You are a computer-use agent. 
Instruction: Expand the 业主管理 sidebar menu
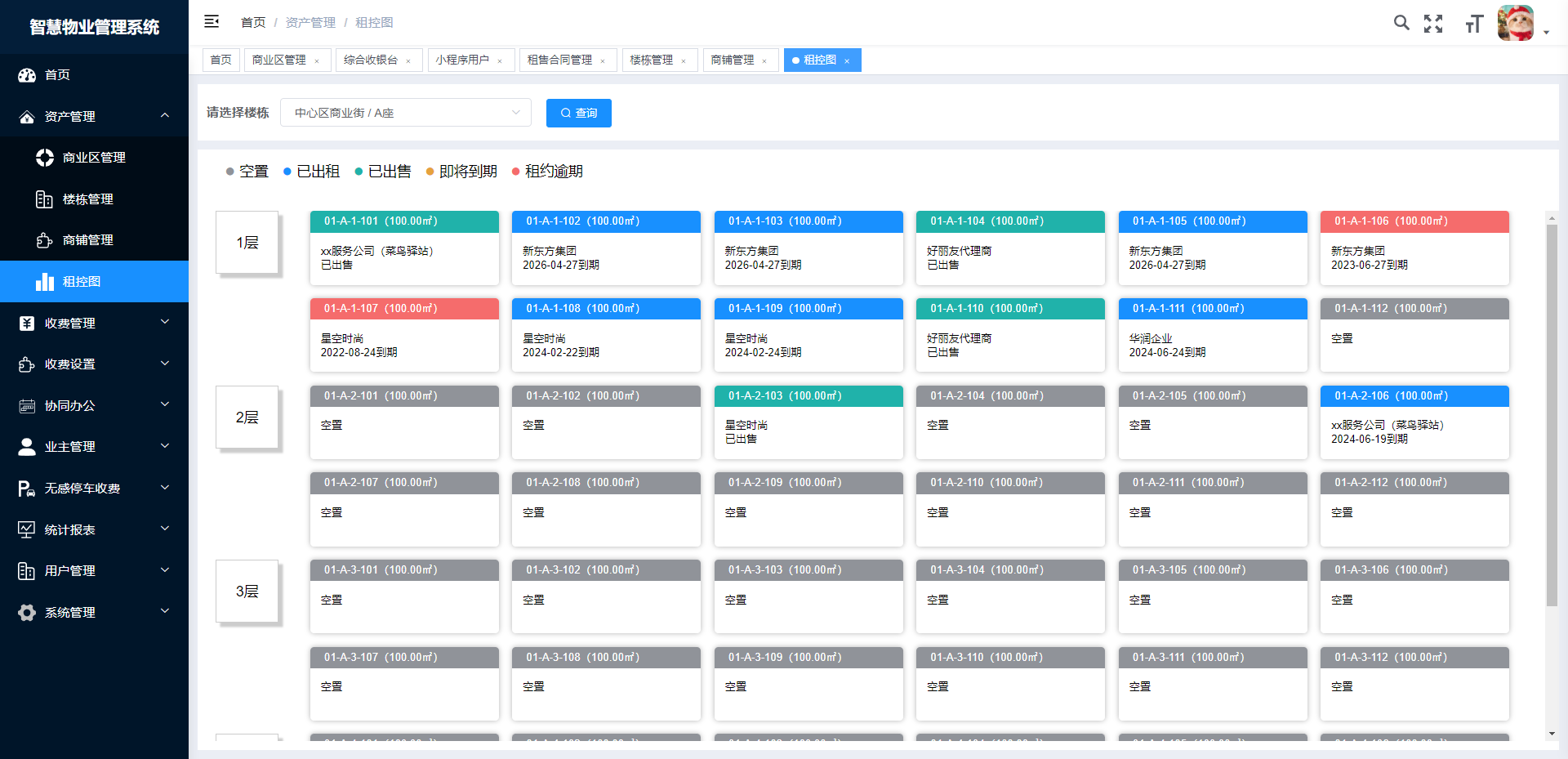click(165, 446)
